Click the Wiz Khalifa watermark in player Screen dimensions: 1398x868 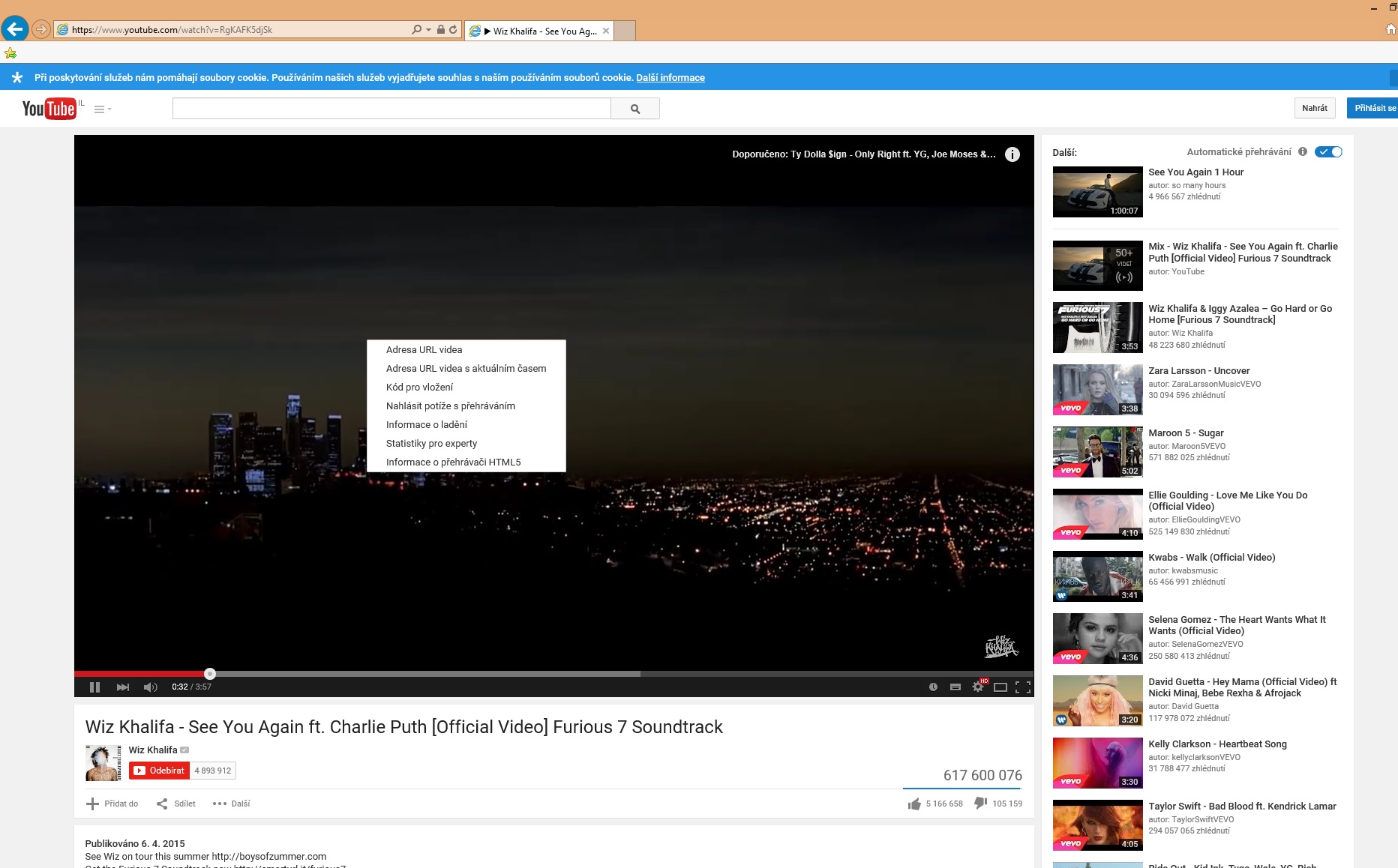[1000, 646]
